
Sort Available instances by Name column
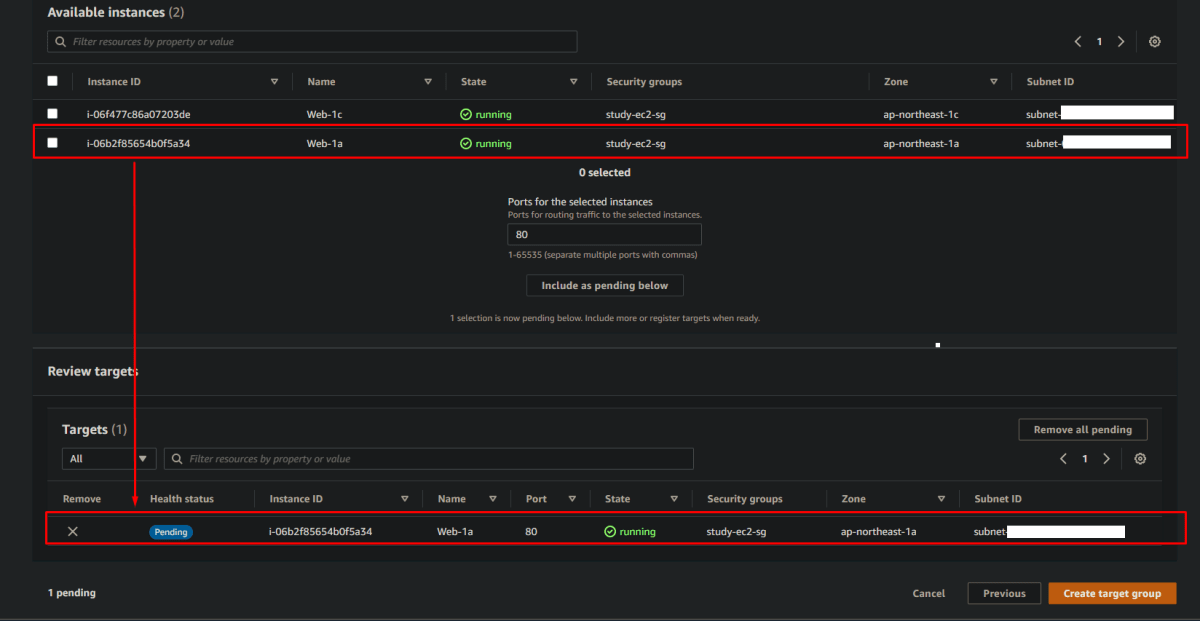point(428,82)
